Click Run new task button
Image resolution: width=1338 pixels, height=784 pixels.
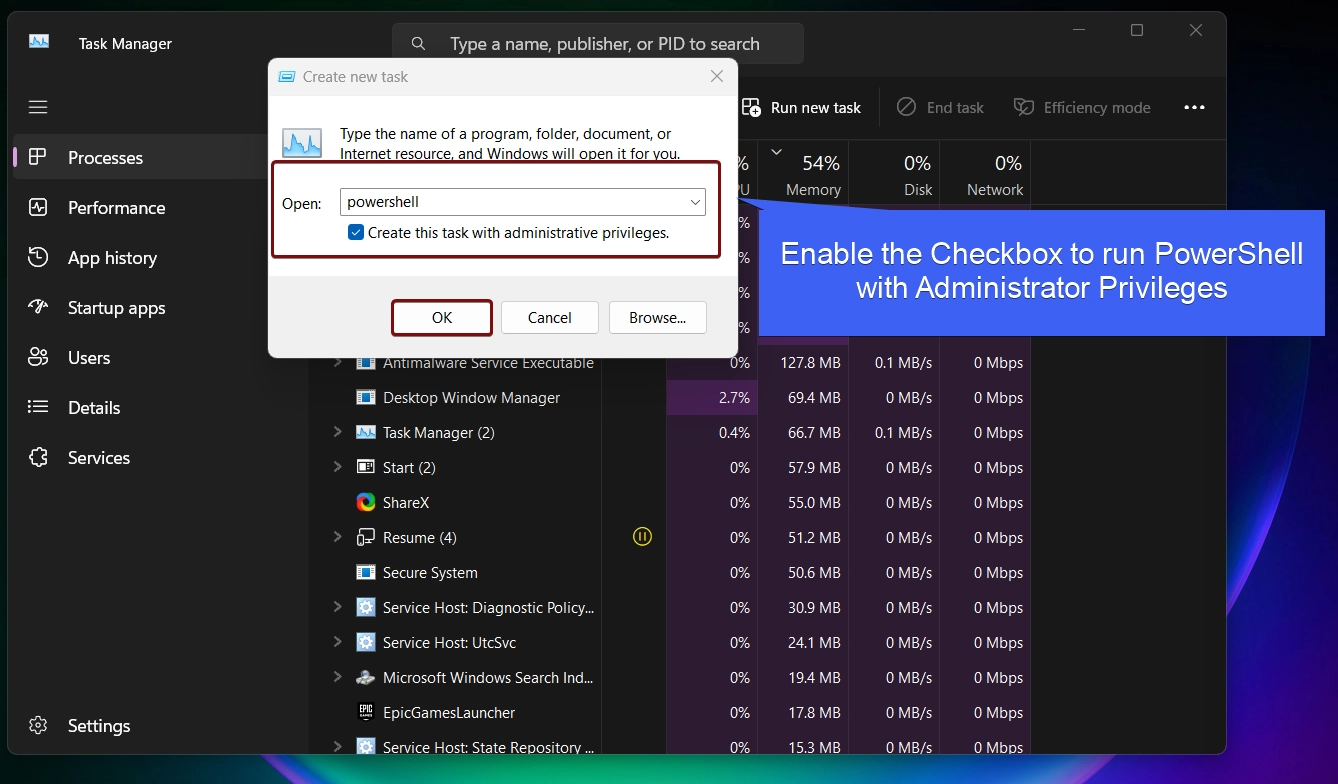802,107
